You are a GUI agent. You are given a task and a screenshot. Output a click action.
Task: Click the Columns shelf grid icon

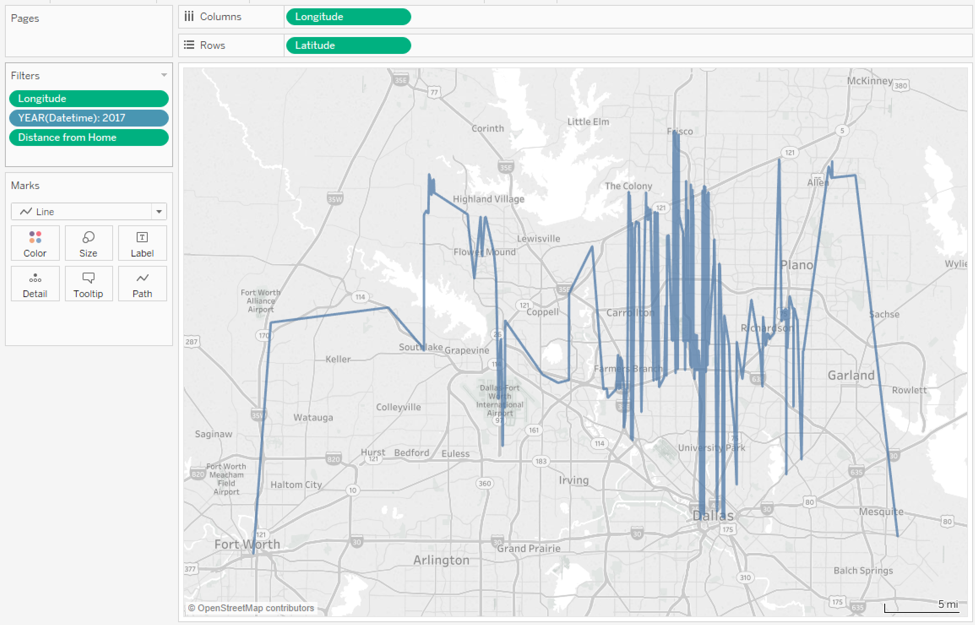click(x=190, y=16)
